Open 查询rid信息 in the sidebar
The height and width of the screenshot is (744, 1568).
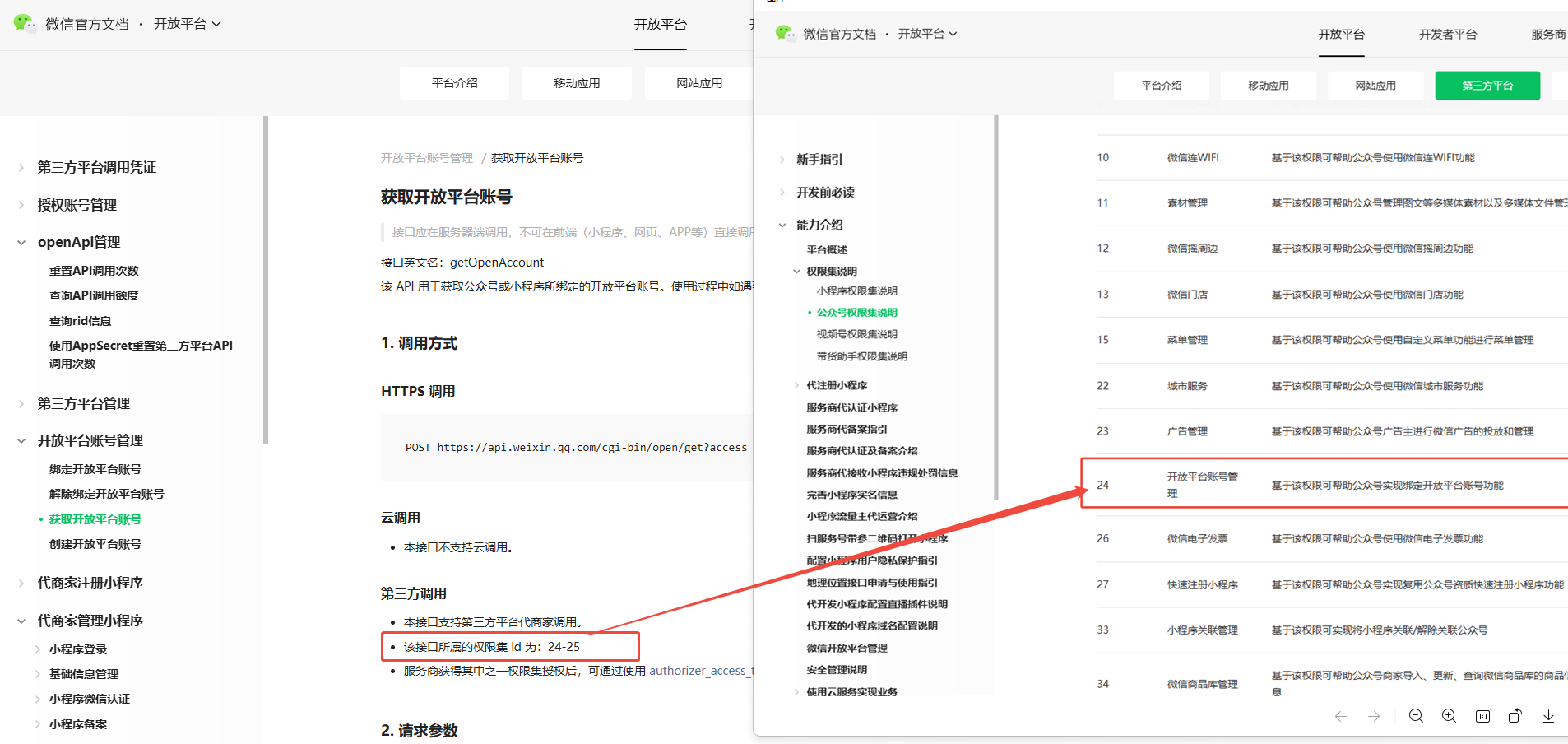tap(80, 321)
